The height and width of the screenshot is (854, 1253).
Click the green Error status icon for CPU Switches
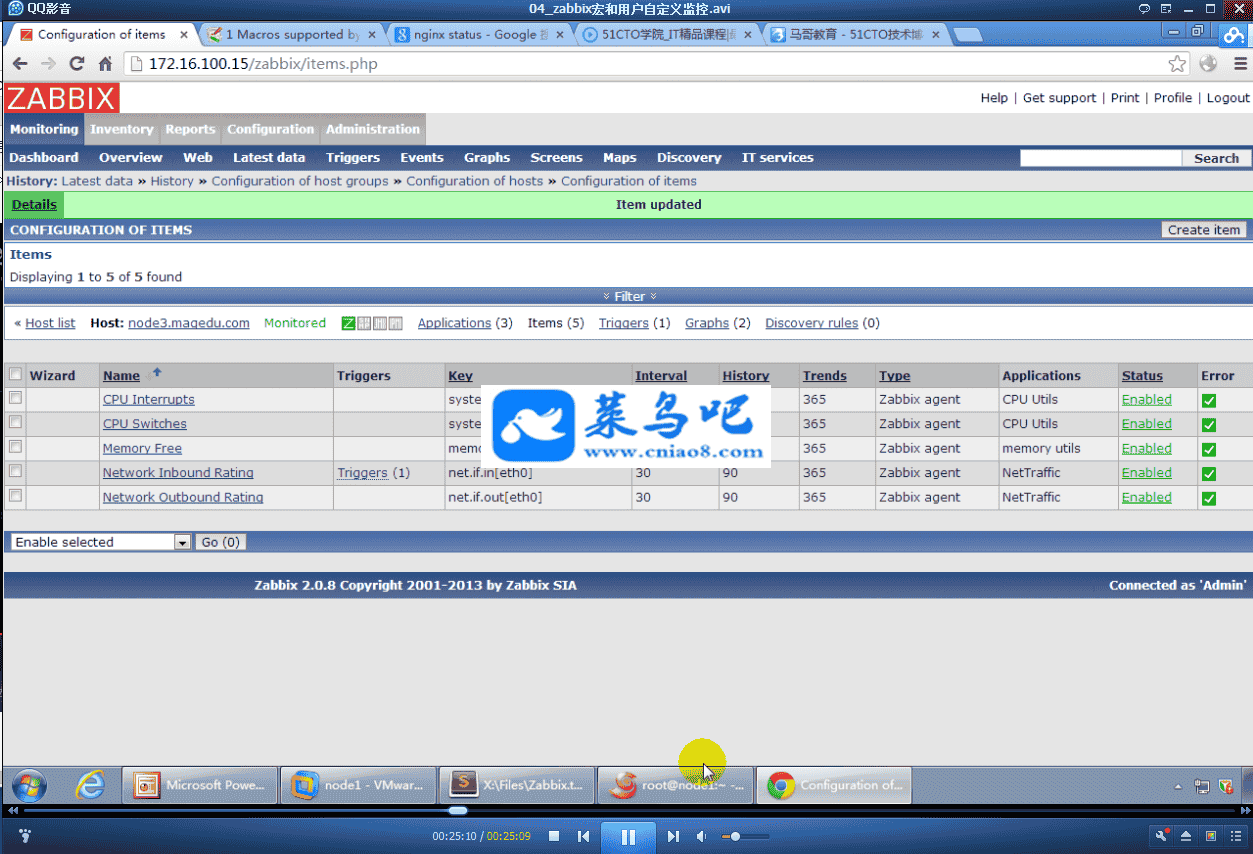(1209, 425)
